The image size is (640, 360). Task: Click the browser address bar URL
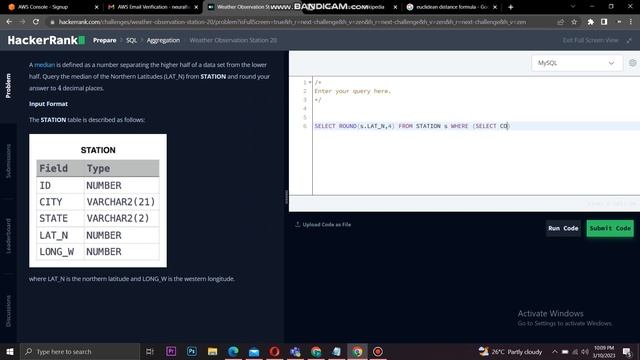pos(292,22)
